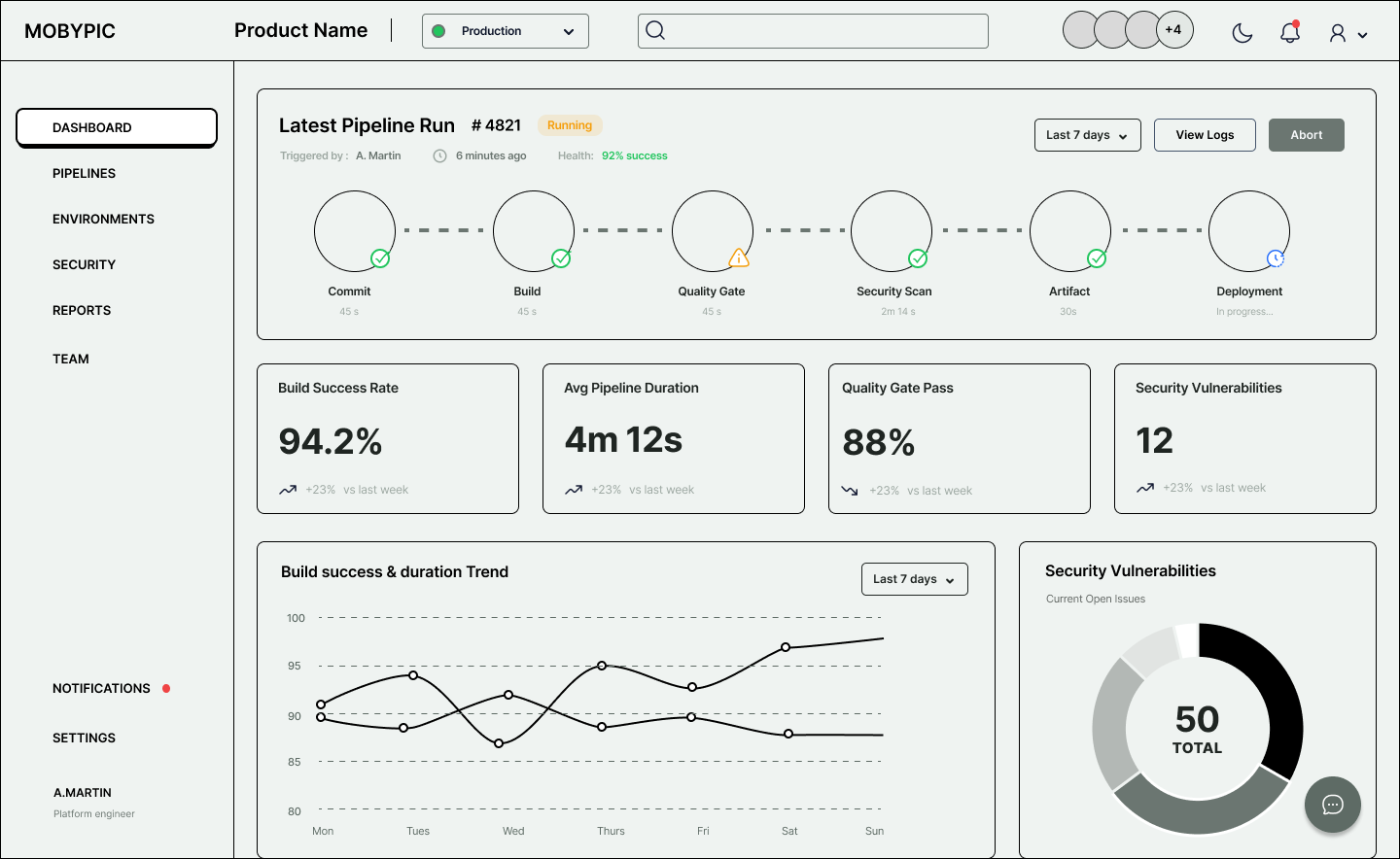Click the notification bell icon
Viewport: 1400px width, 859px height.
click(x=1290, y=32)
